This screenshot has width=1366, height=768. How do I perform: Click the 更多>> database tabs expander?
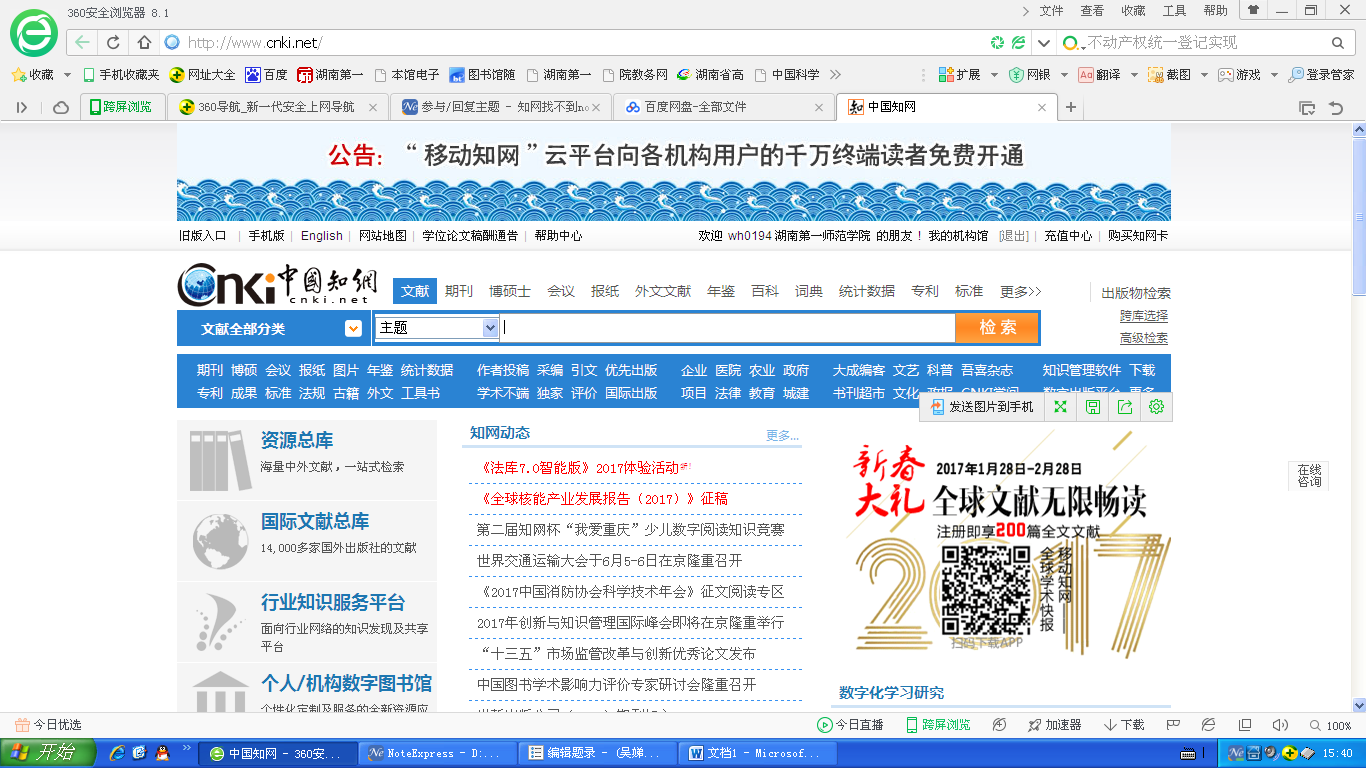point(1020,291)
